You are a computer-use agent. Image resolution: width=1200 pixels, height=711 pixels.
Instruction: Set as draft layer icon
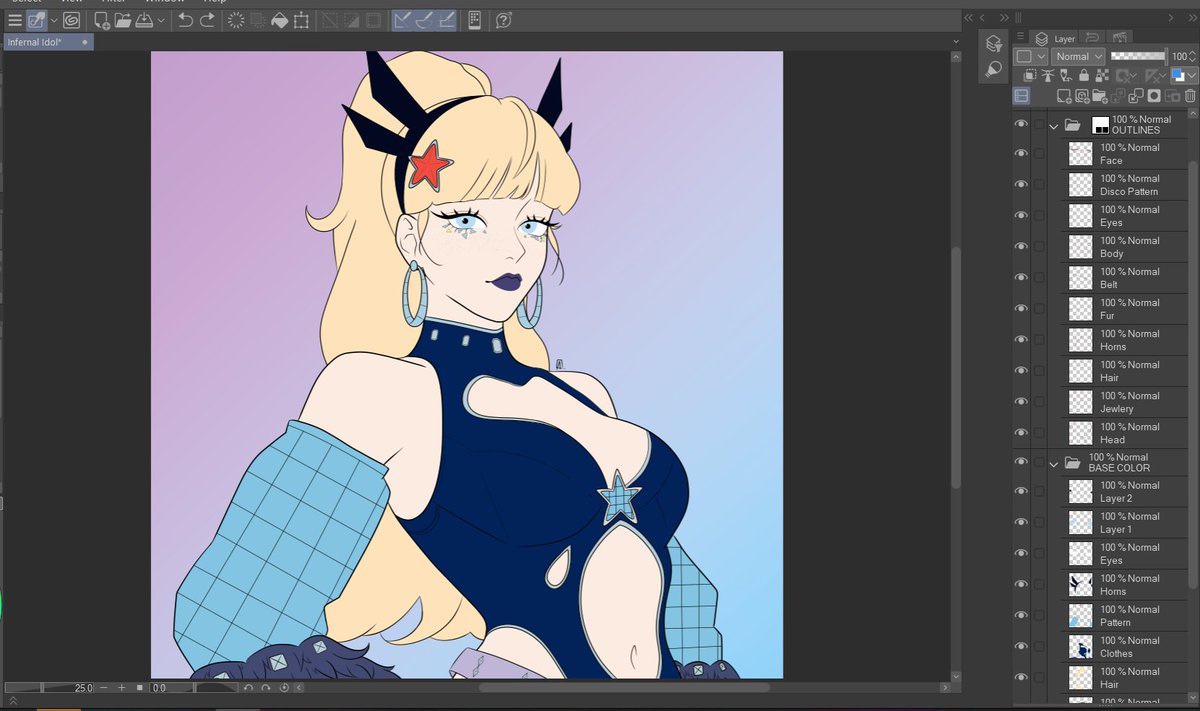[1066, 75]
